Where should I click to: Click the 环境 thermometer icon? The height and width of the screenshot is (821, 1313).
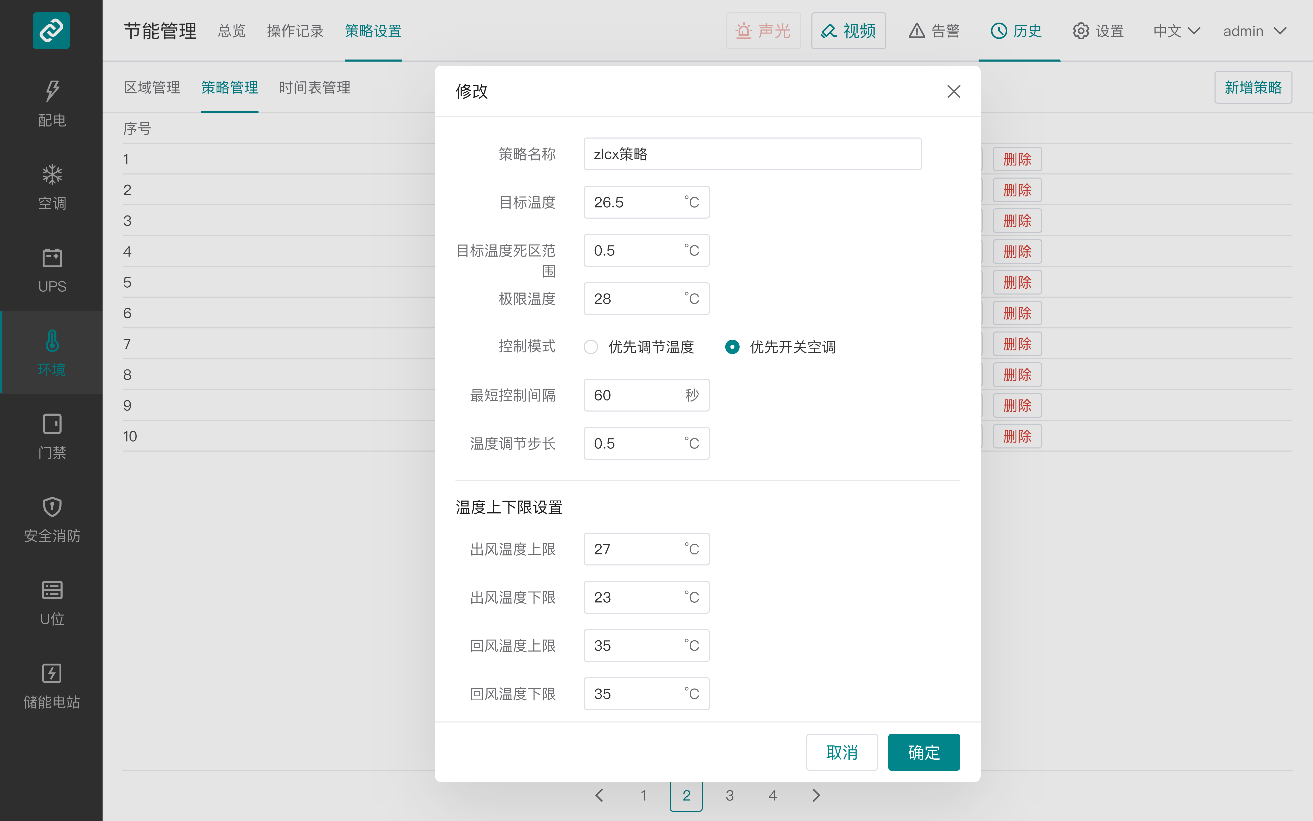point(52,341)
